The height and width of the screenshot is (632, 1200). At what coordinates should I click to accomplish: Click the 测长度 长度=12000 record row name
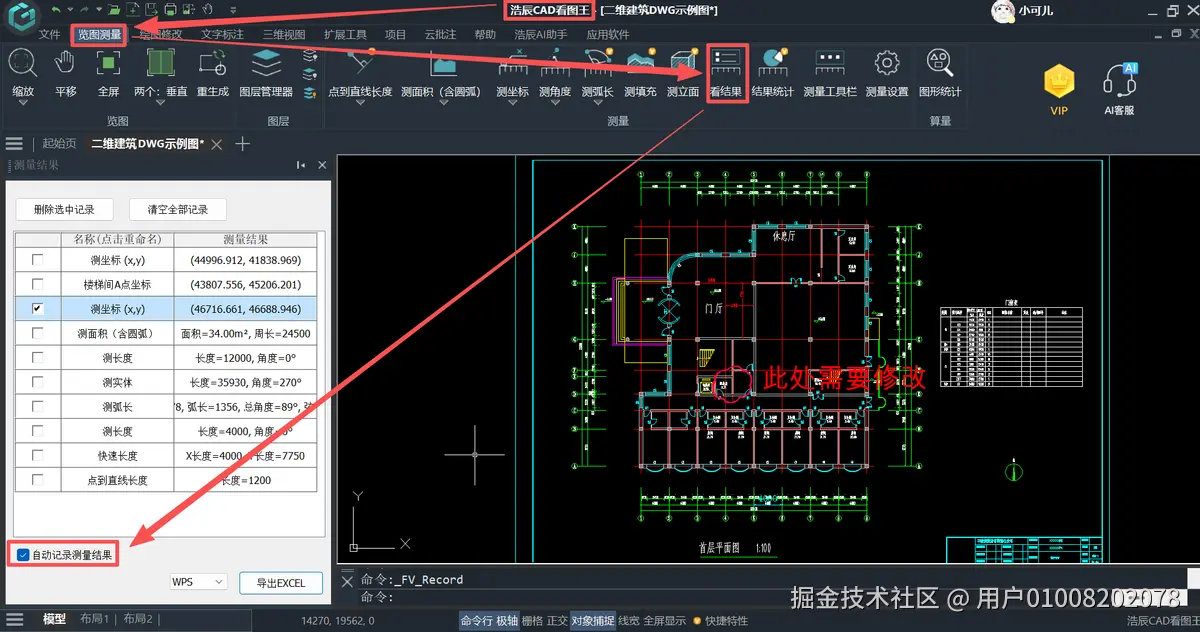(117, 358)
